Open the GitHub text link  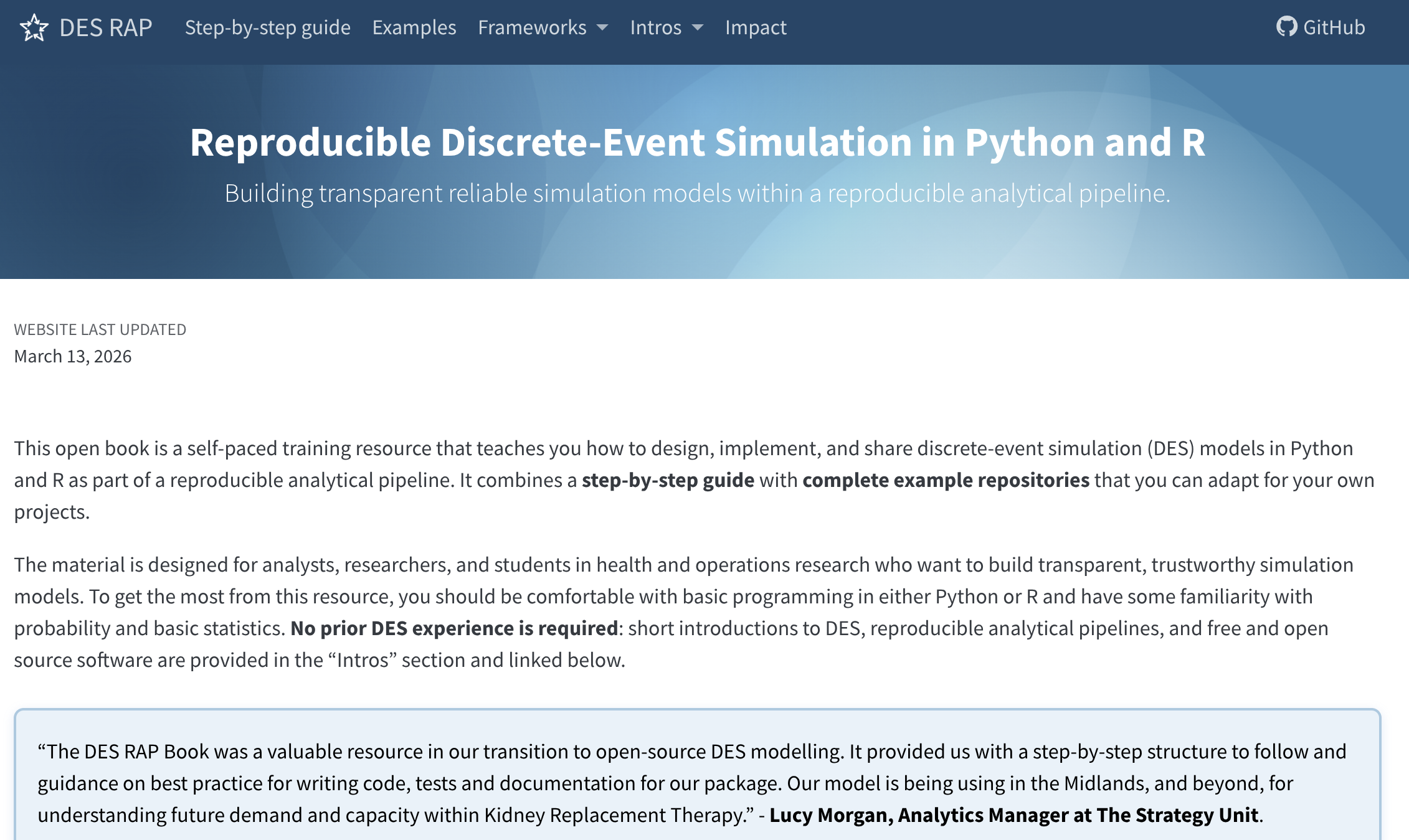point(1334,27)
